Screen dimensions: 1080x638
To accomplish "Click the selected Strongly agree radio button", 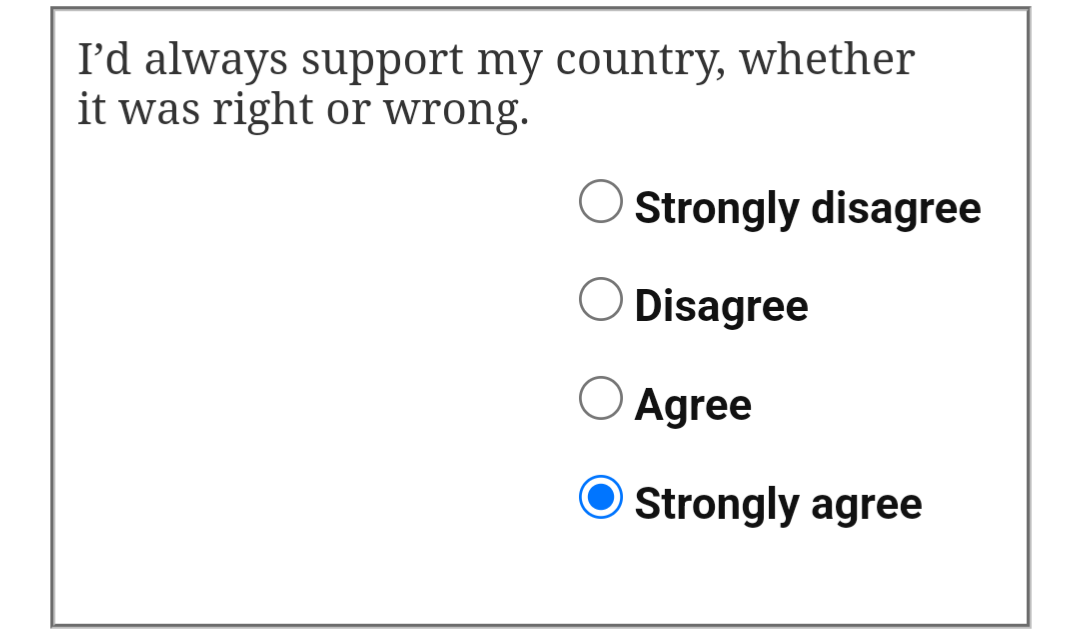I will coord(601,497).
